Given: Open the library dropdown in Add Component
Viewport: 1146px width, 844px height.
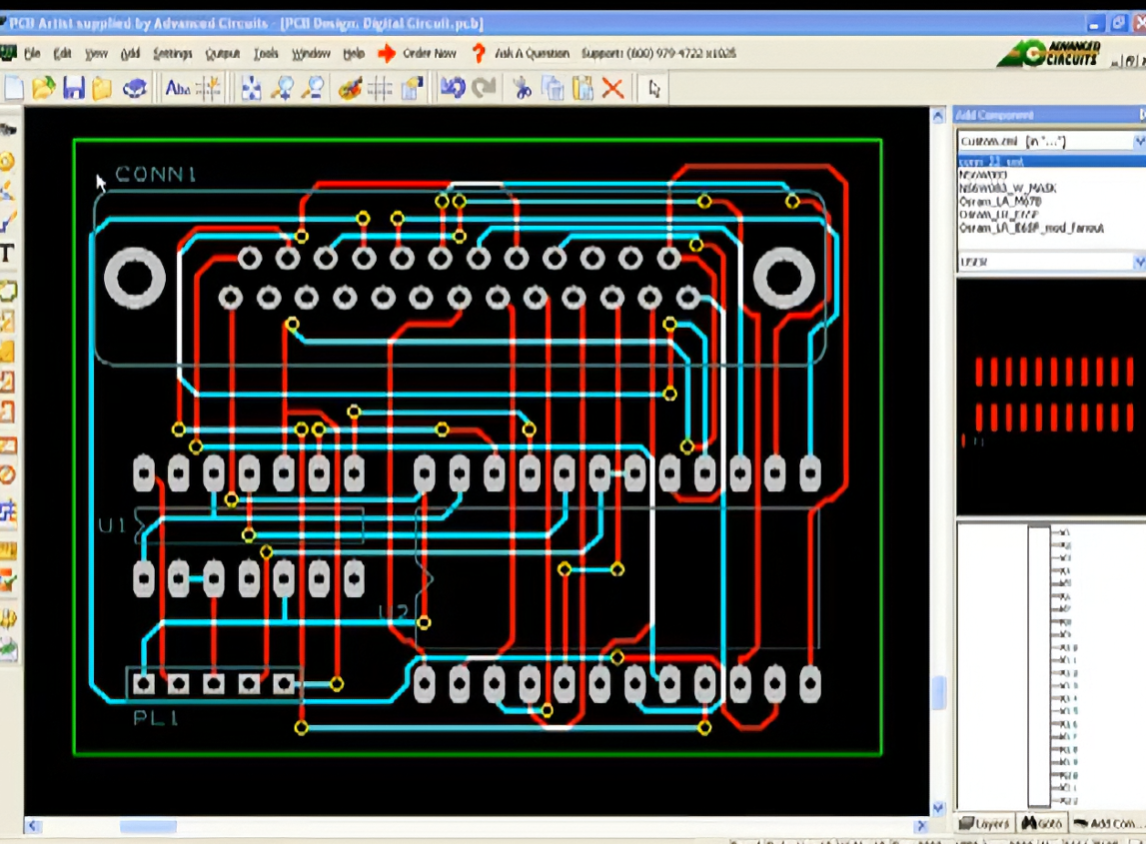Looking at the screenshot, I should [1138, 141].
